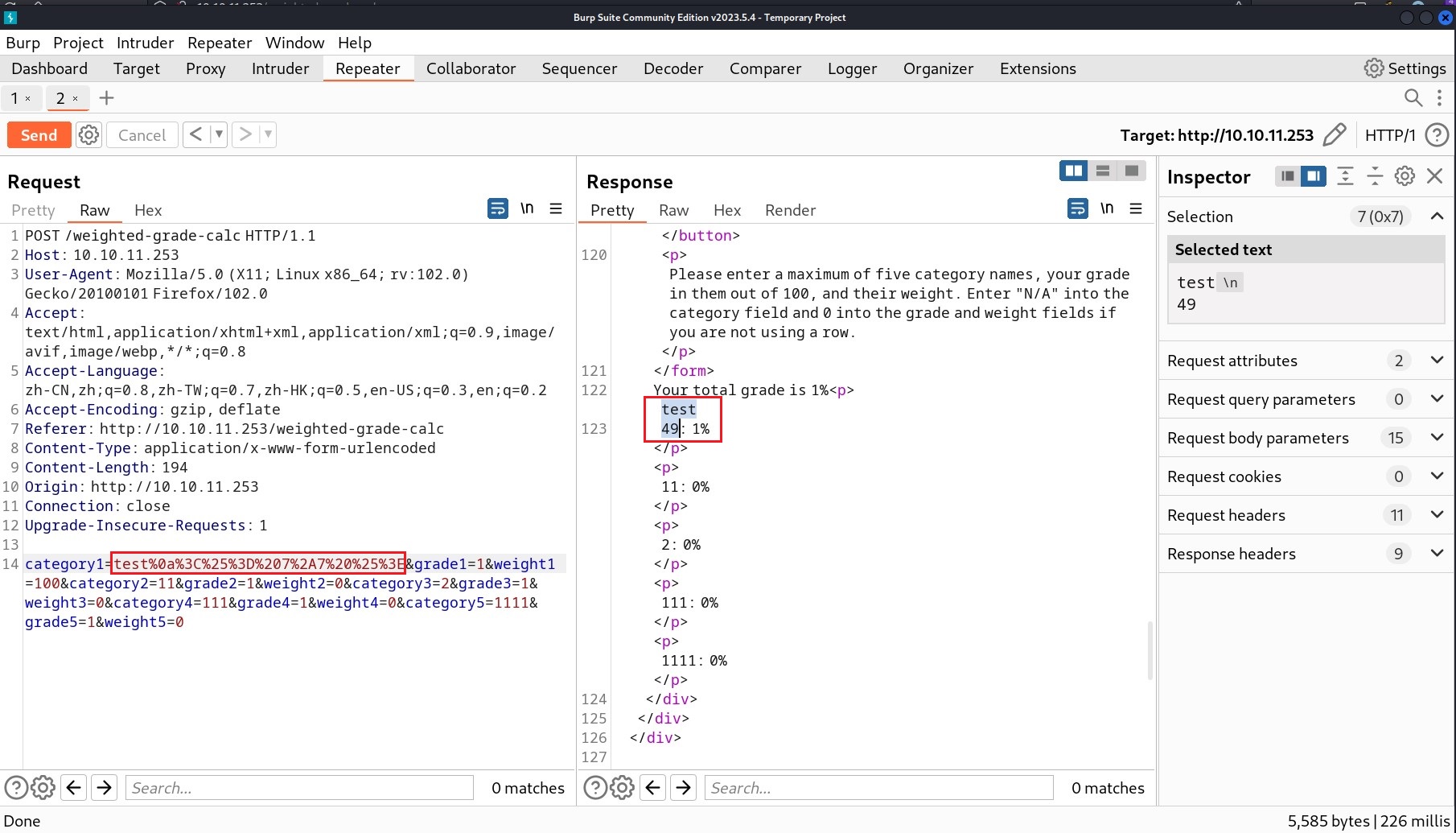Switch to the Extensions tab
1456x833 pixels.
pos(1038,68)
